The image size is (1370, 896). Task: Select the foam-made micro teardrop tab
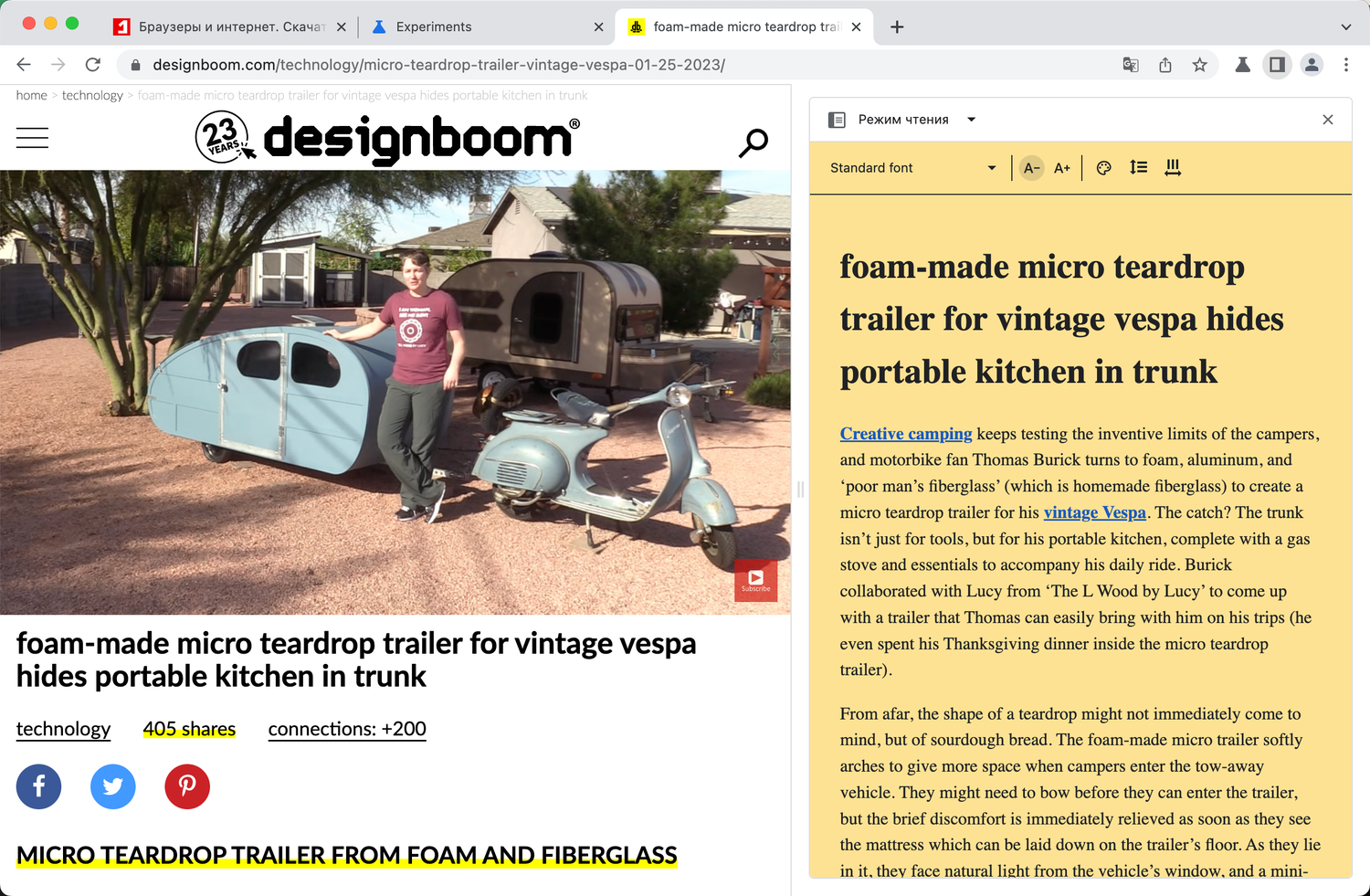pyautogui.click(x=745, y=26)
